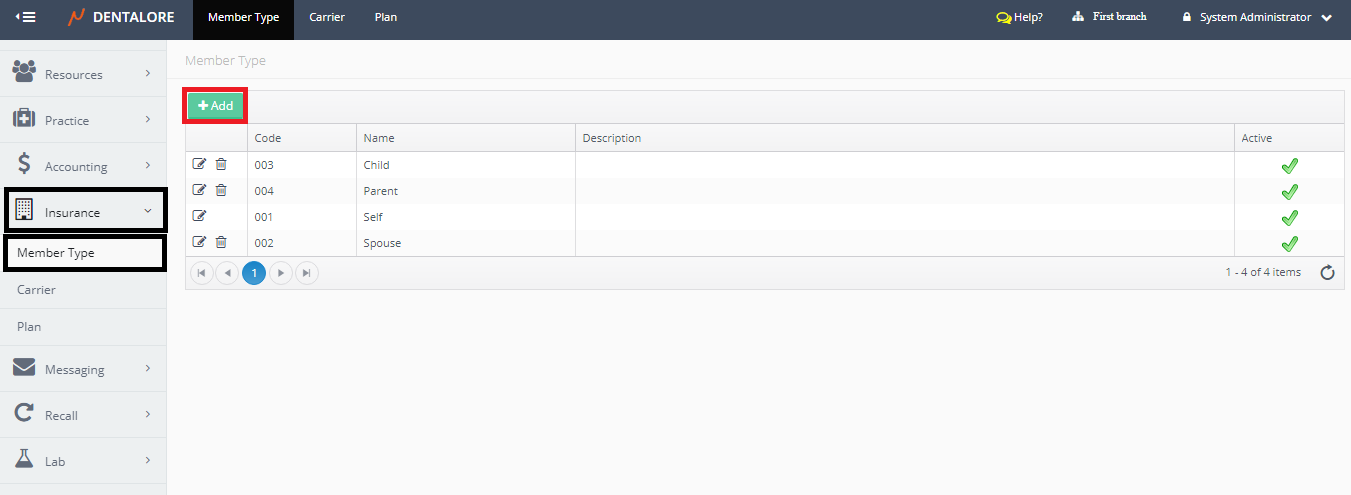Toggle the Active checkmark for Spouse
Screen dimensions: 1351x495
1289,243
